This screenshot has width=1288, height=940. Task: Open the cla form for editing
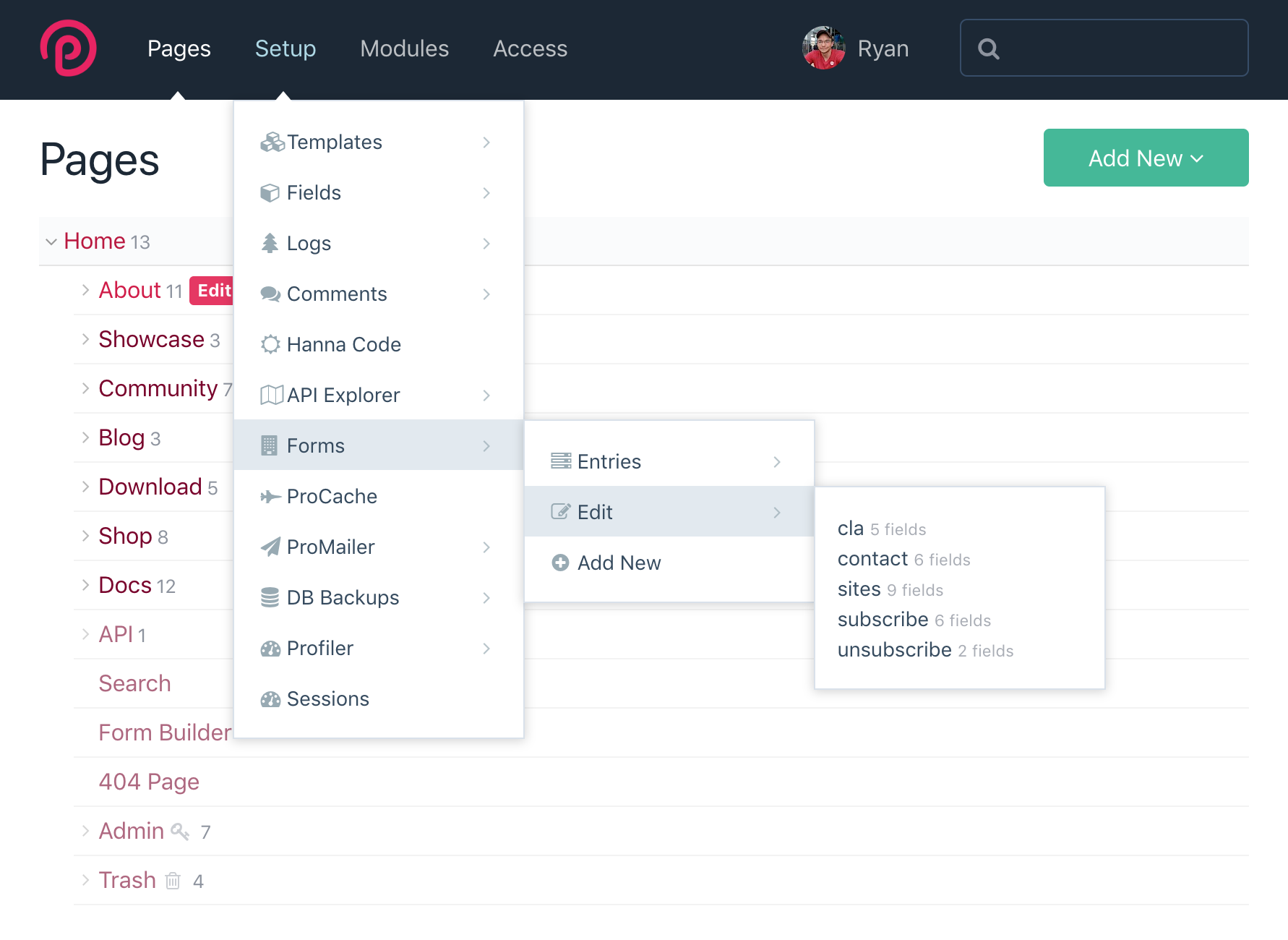(851, 529)
